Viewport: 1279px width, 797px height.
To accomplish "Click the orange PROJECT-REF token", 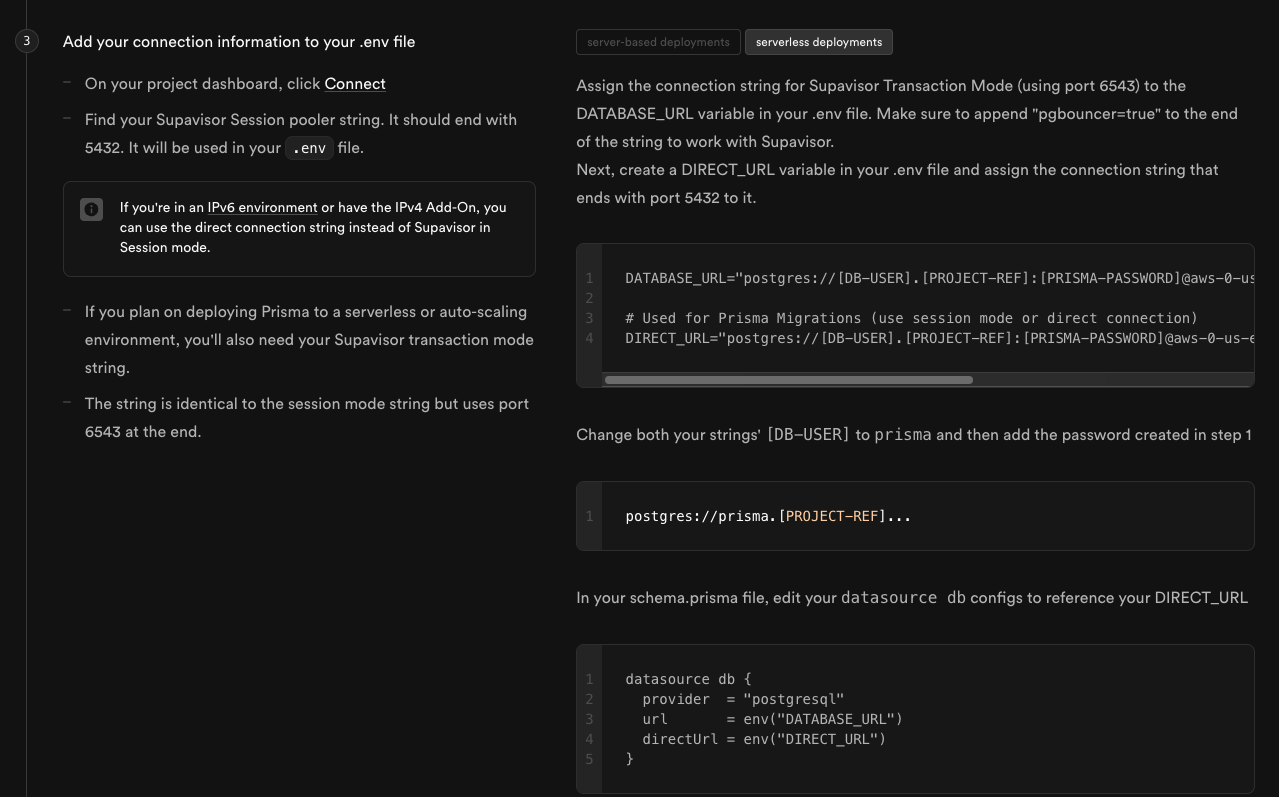I will (832, 516).
